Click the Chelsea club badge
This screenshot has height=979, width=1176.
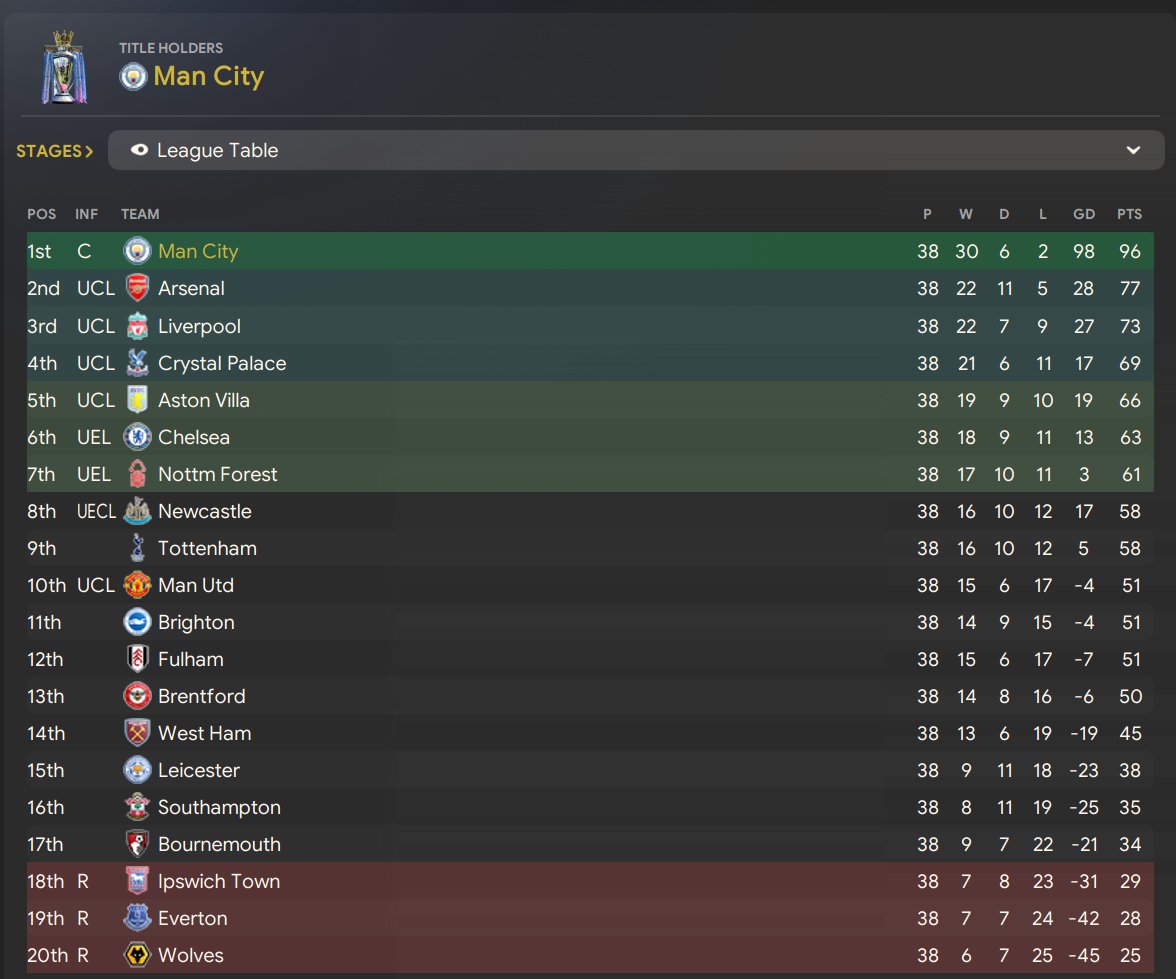click(137, 437)
